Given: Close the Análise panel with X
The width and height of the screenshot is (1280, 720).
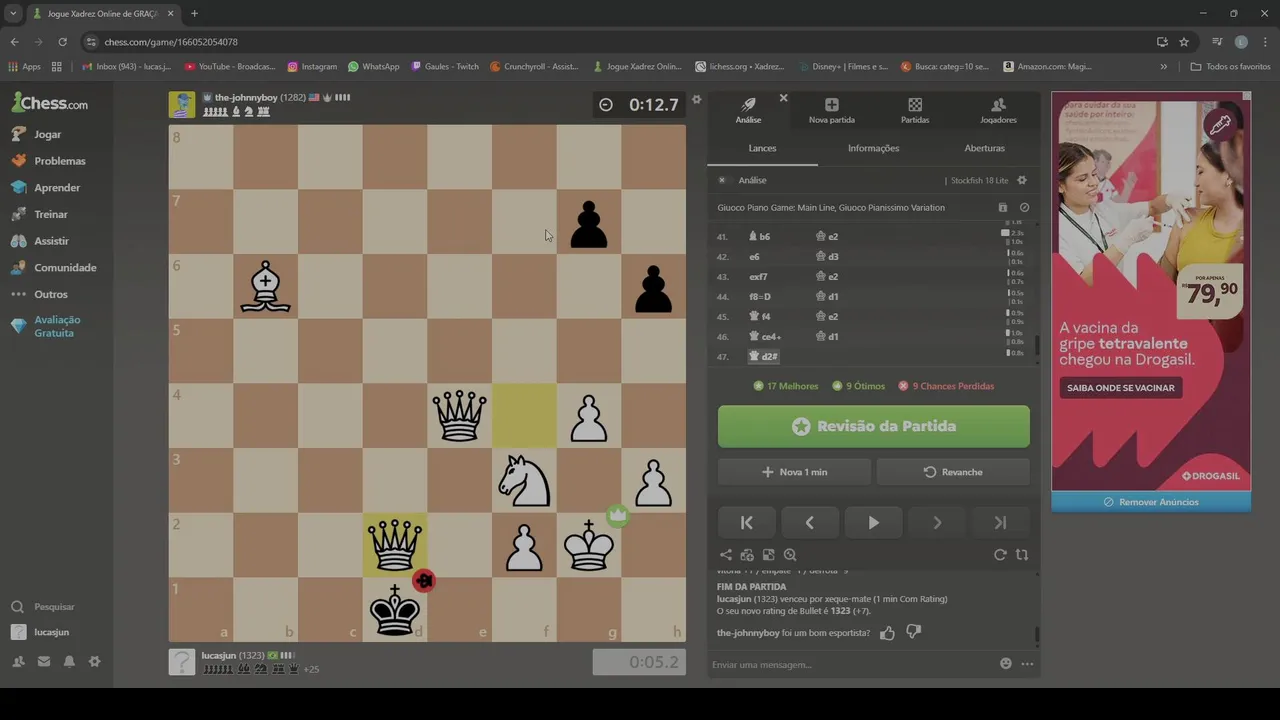Looking at the screenshot, I should 783,98.
